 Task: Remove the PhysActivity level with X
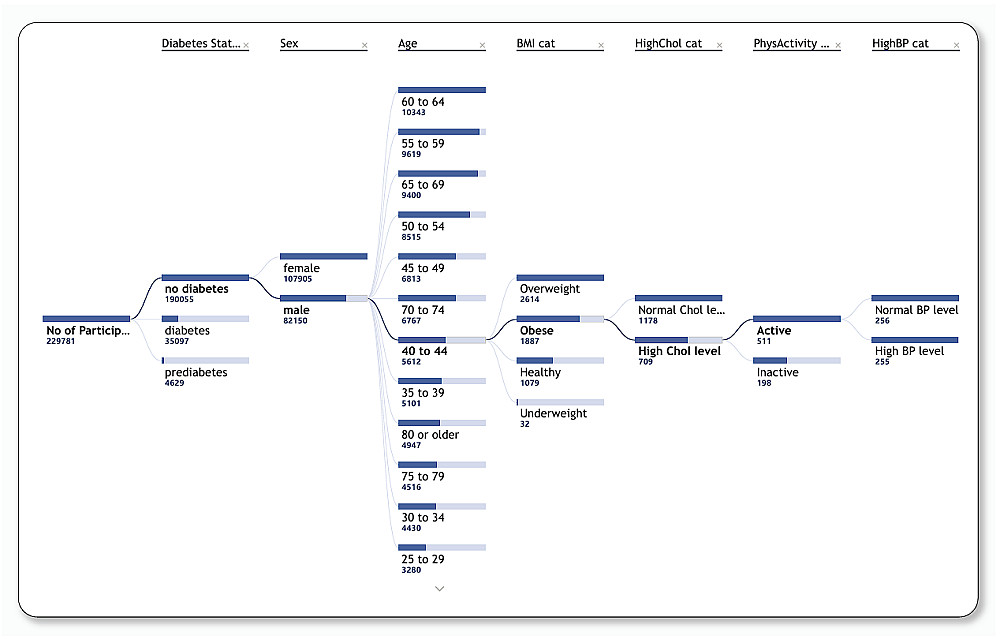click(x=837, y=46)
